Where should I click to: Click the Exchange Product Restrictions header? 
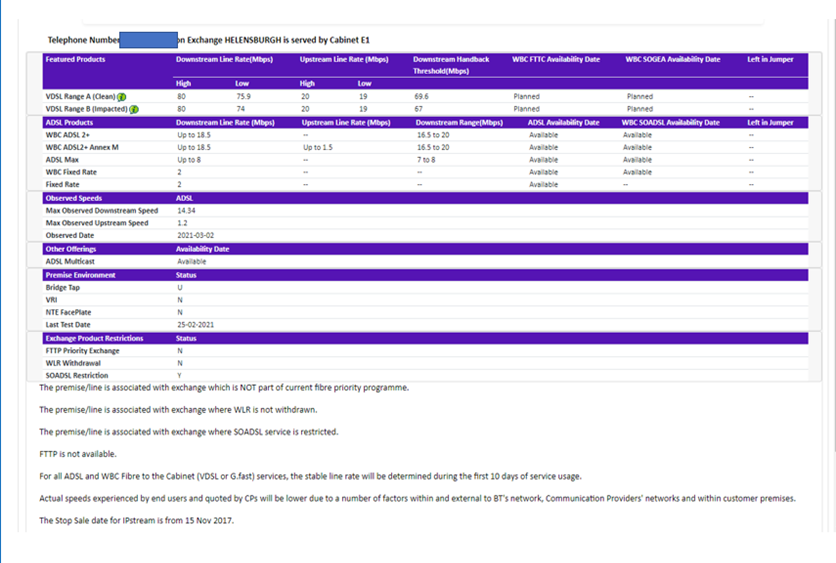(94, 338)
